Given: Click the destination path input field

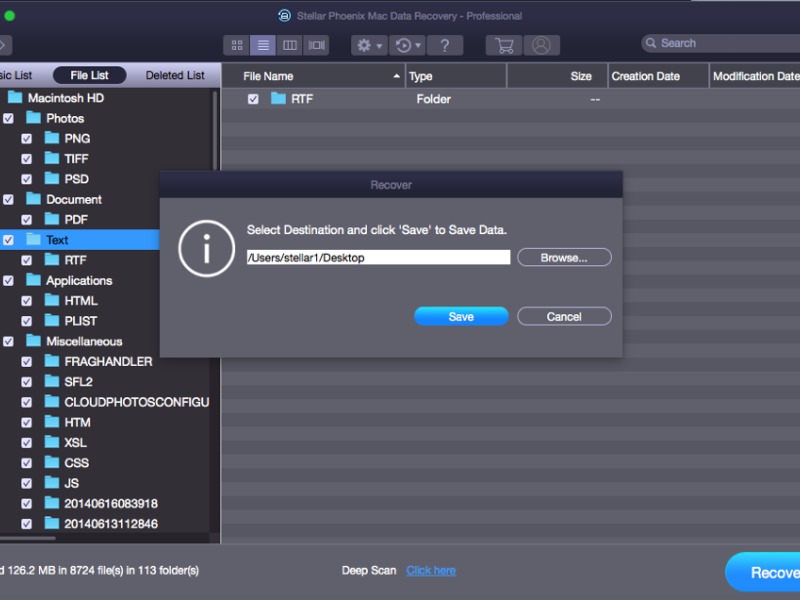Looking at the screenshot, I should [378, 257].
